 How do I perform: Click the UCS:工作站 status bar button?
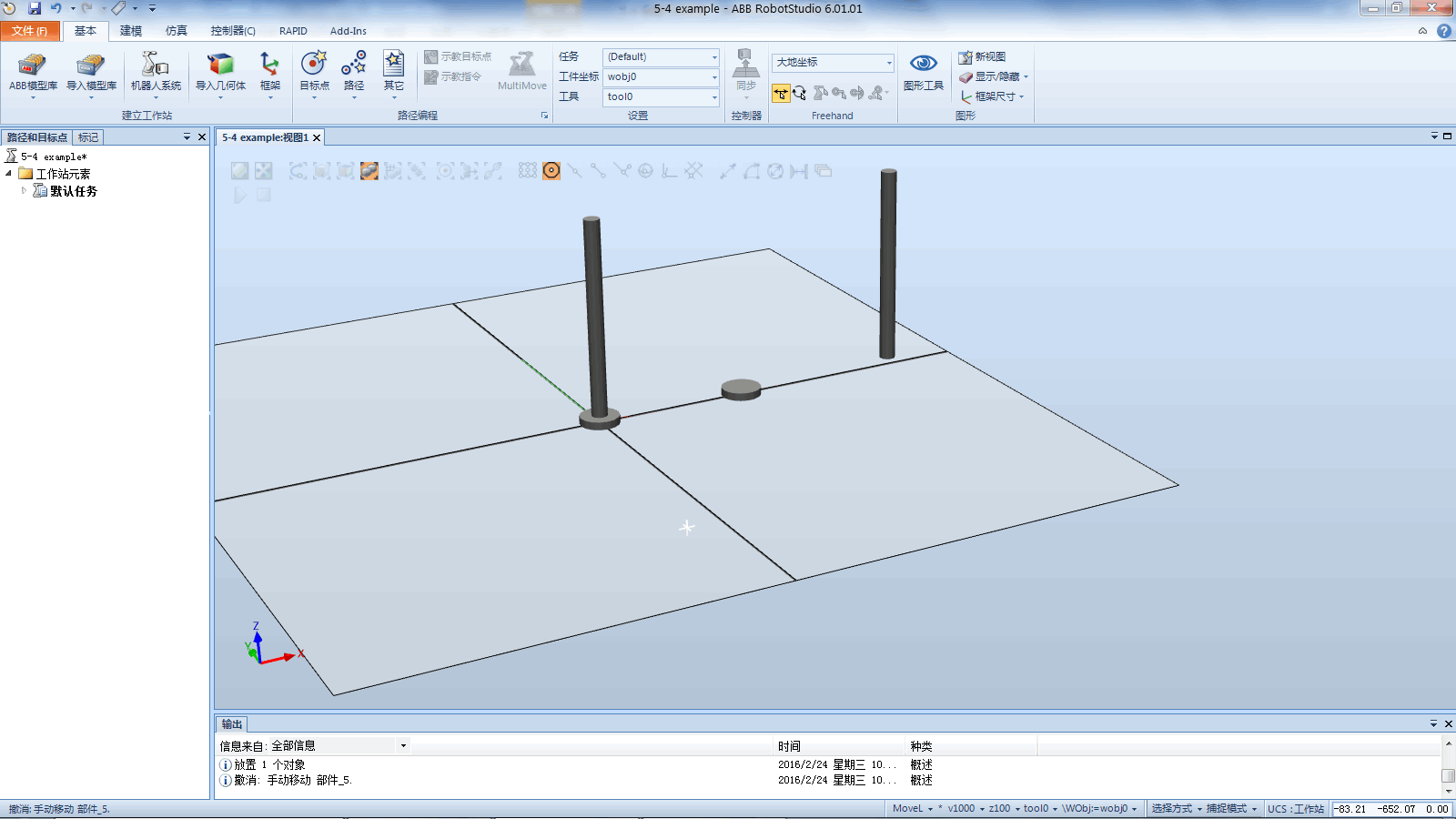[1296, 808]
